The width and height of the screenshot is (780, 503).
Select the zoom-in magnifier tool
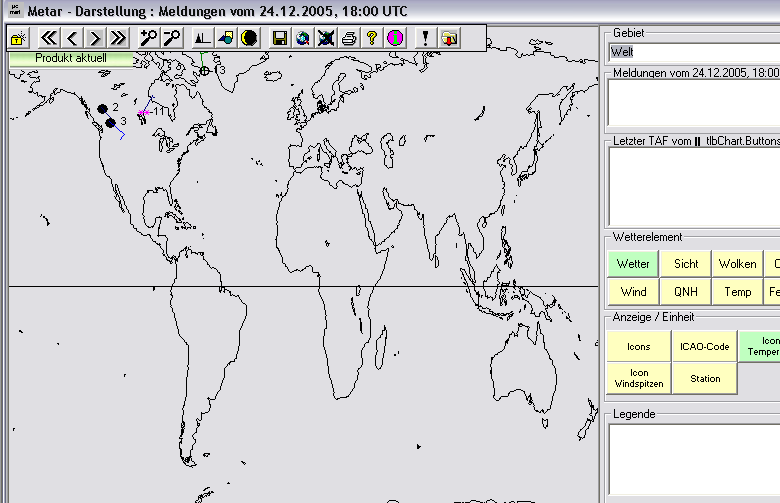[x=148, y=38]
